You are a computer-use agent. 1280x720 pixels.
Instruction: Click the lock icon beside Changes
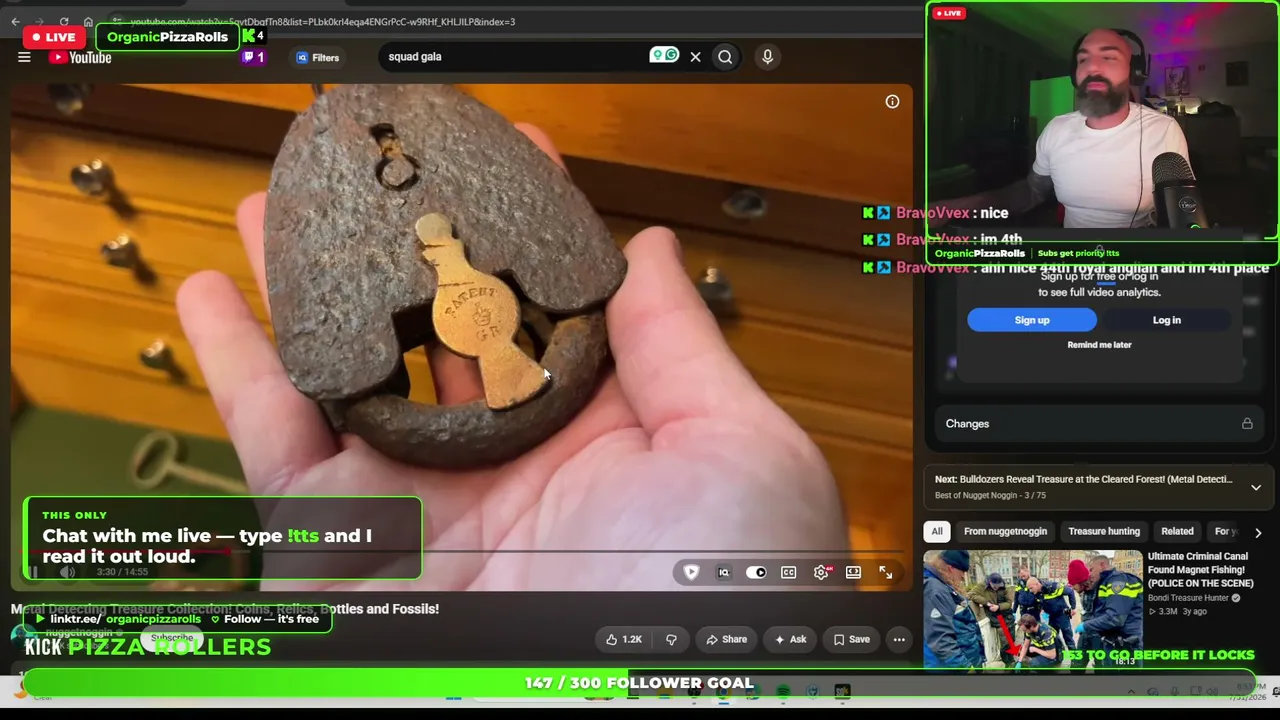click(1247, 424)
